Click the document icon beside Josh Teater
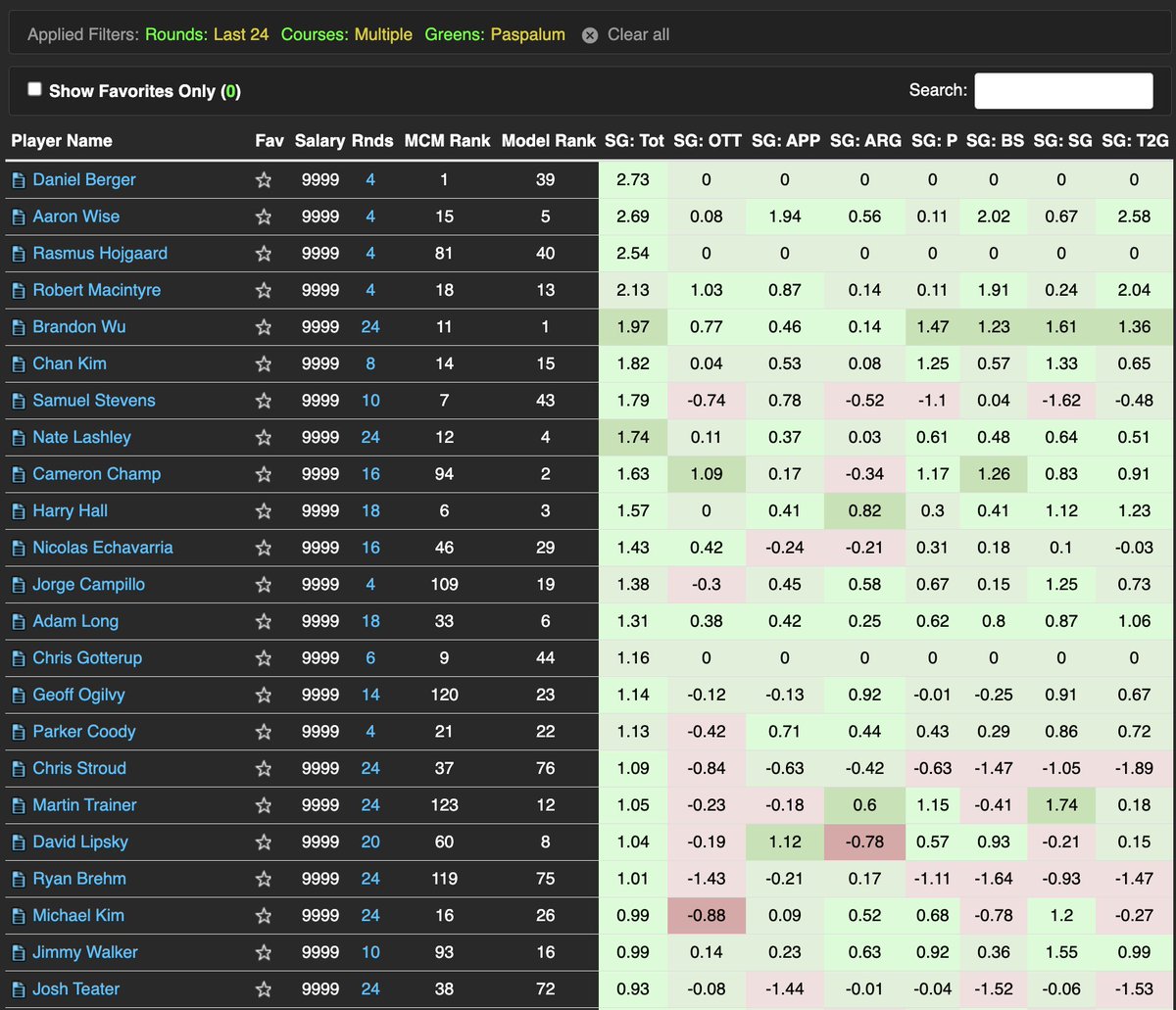The image size is (1176, 1010). point(18,989)
